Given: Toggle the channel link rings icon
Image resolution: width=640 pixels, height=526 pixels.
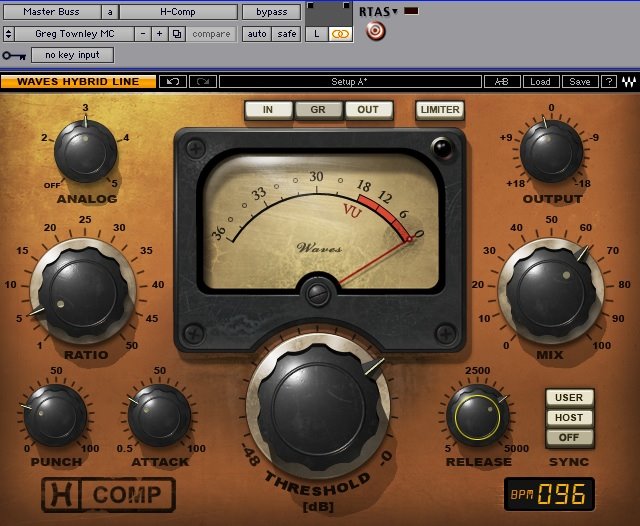Looking at the screenshot, I should pos(340,34).
